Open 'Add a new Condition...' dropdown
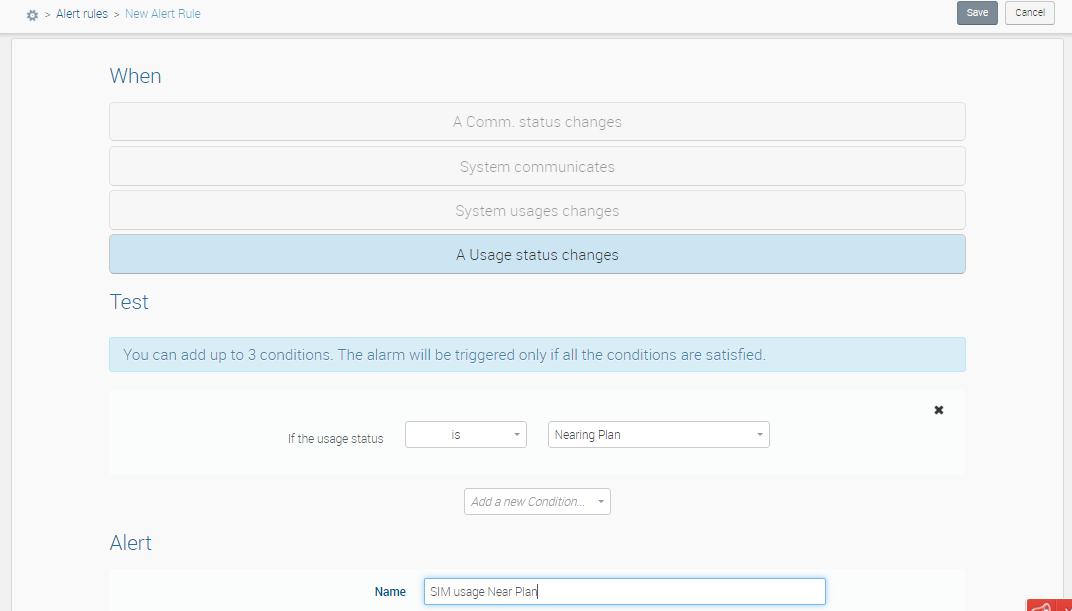 tap(536, 502)
